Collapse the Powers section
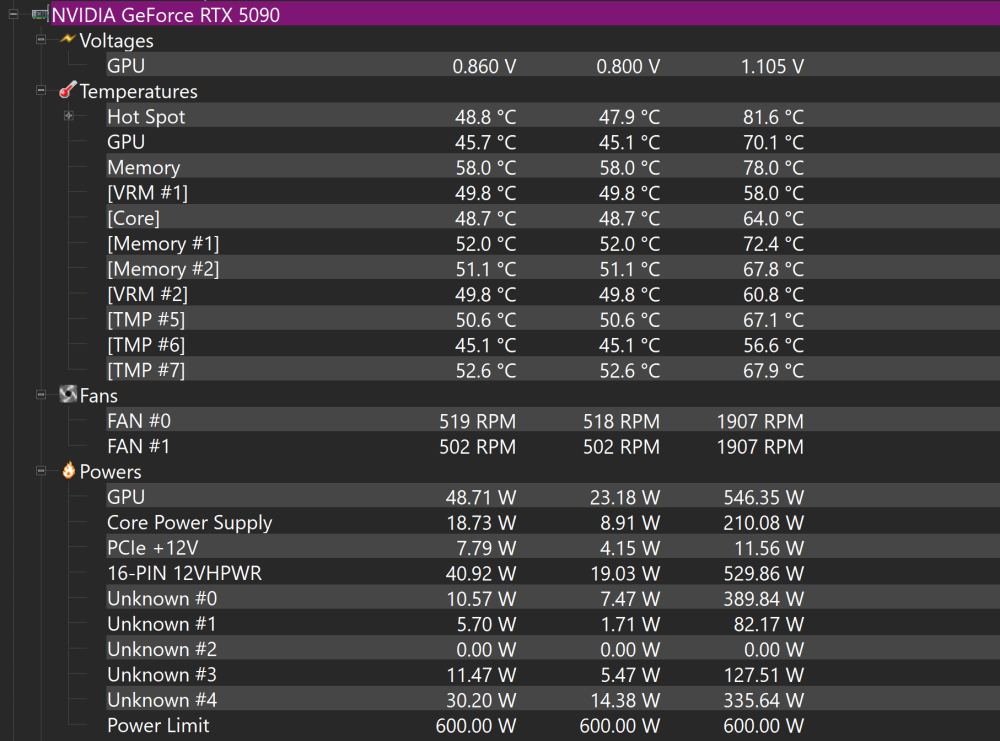The width and height of the screenshot is (1000, 741). tap(41, 471)
